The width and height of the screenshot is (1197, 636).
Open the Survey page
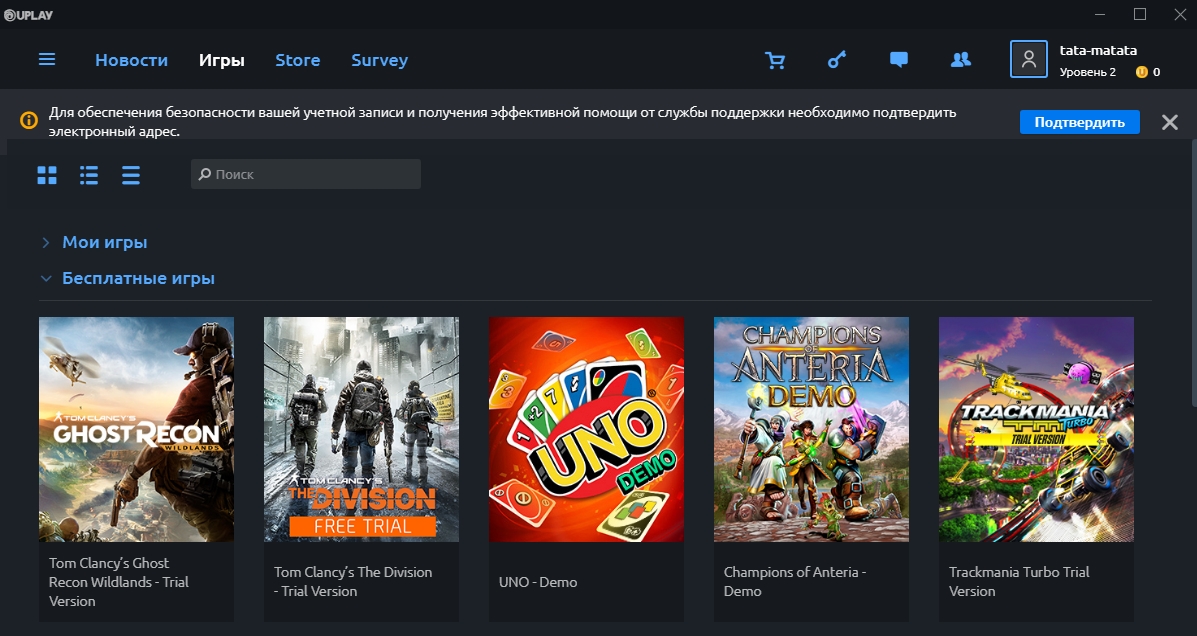point(379,60)
